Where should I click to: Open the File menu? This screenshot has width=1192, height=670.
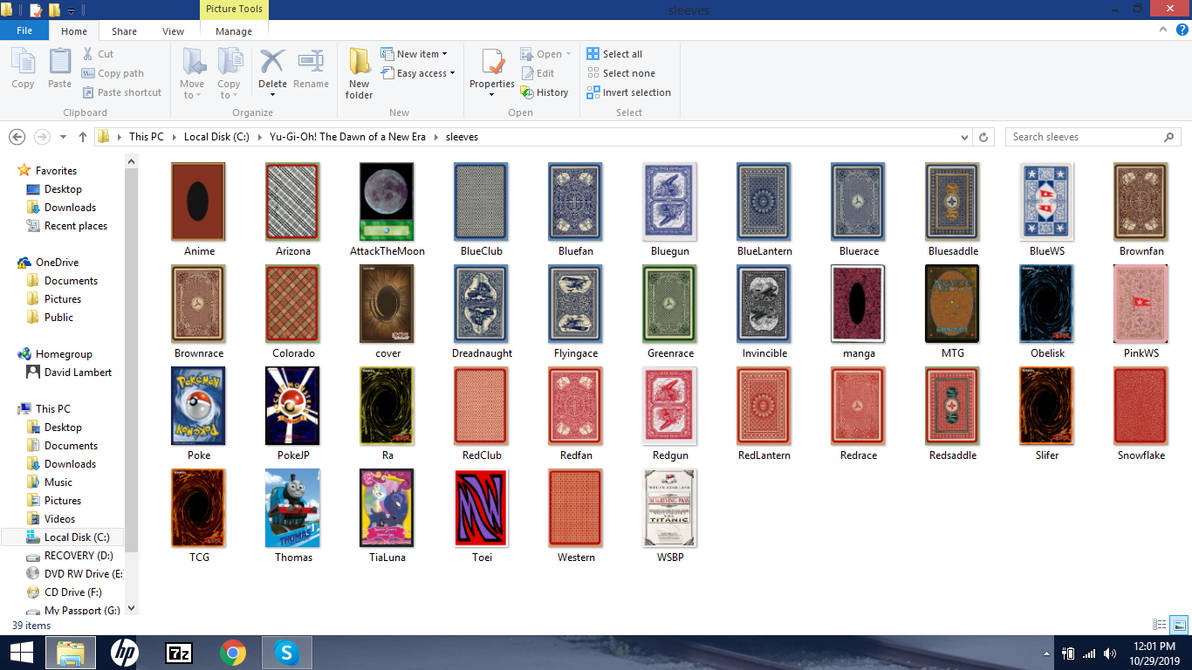[x=24, y=30]
